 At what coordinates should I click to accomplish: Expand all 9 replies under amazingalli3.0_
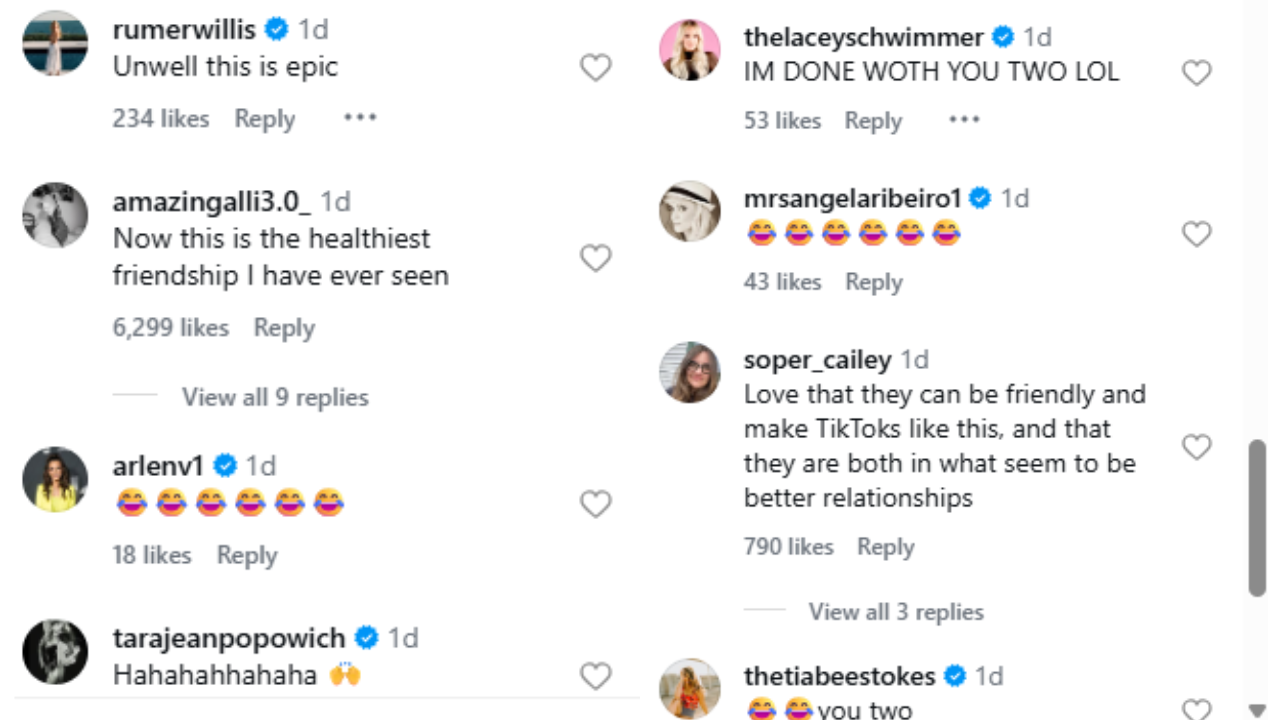coord(274,397)
